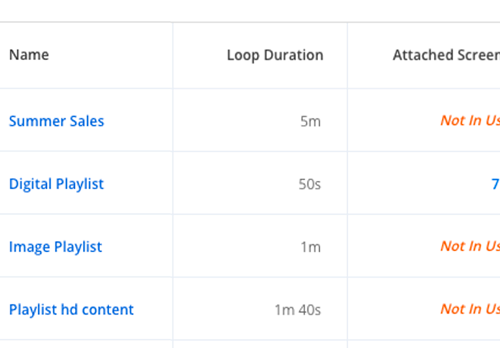Viewport: 500px width, 360px height.
Task: Click Not In Use status for Summer Sales
Action: click(x=470, y=120)
